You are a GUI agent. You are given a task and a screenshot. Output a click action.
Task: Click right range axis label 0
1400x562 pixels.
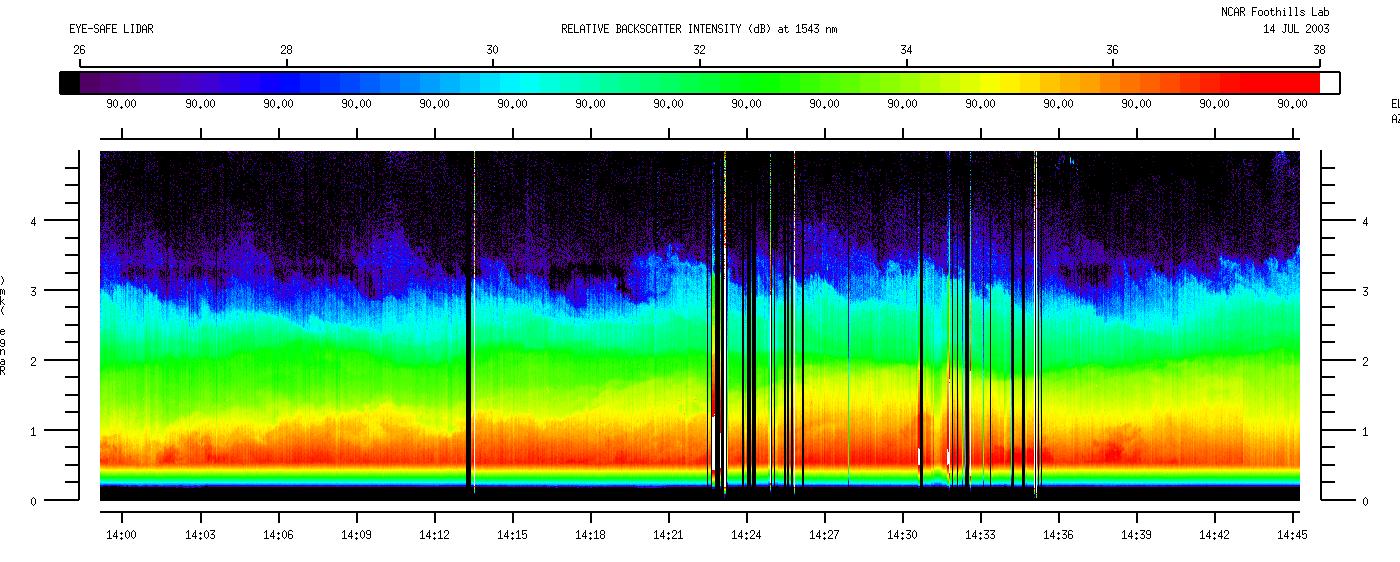(1366, 501)
